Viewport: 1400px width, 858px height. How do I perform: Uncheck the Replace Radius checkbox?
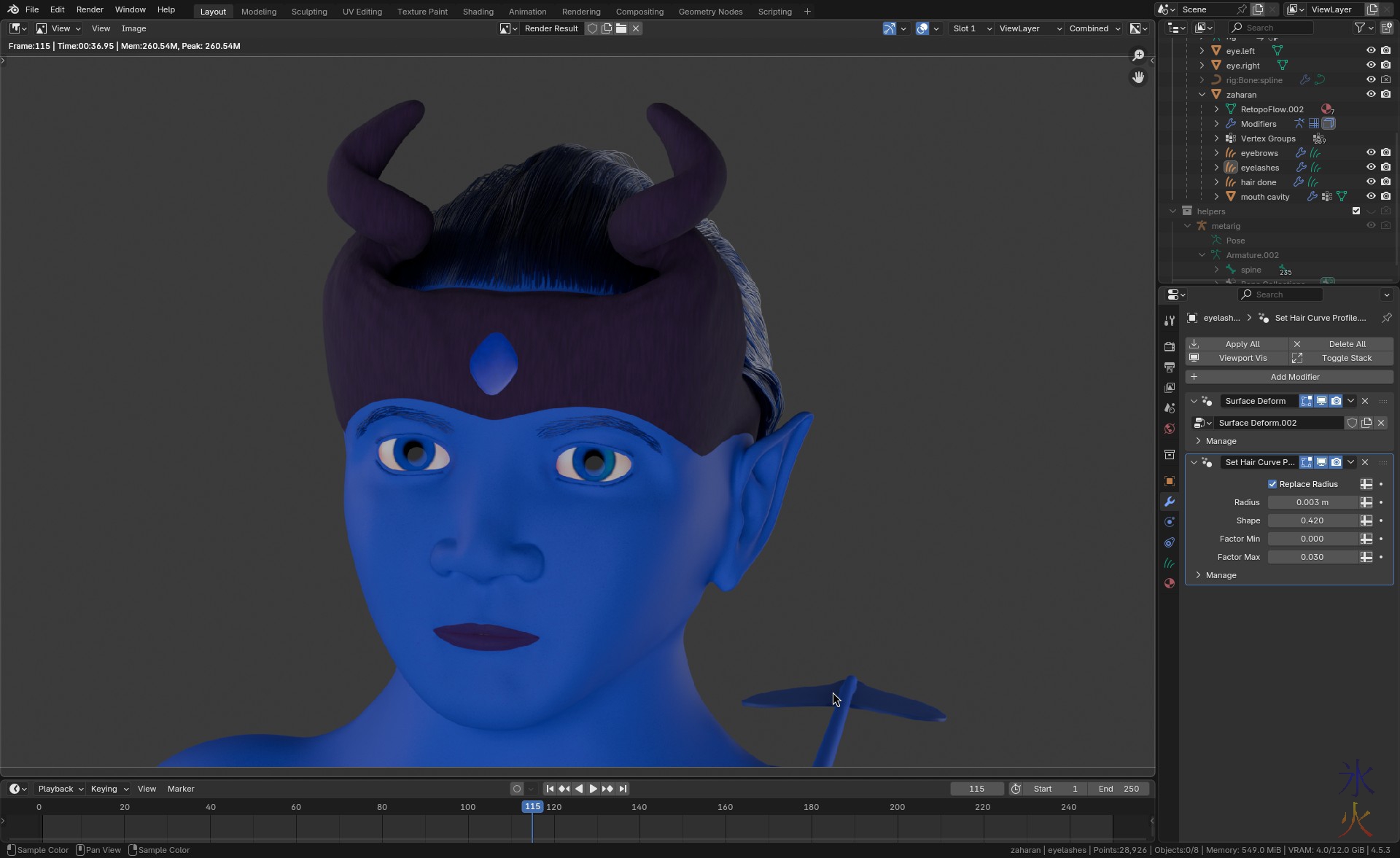[1272, 484]
